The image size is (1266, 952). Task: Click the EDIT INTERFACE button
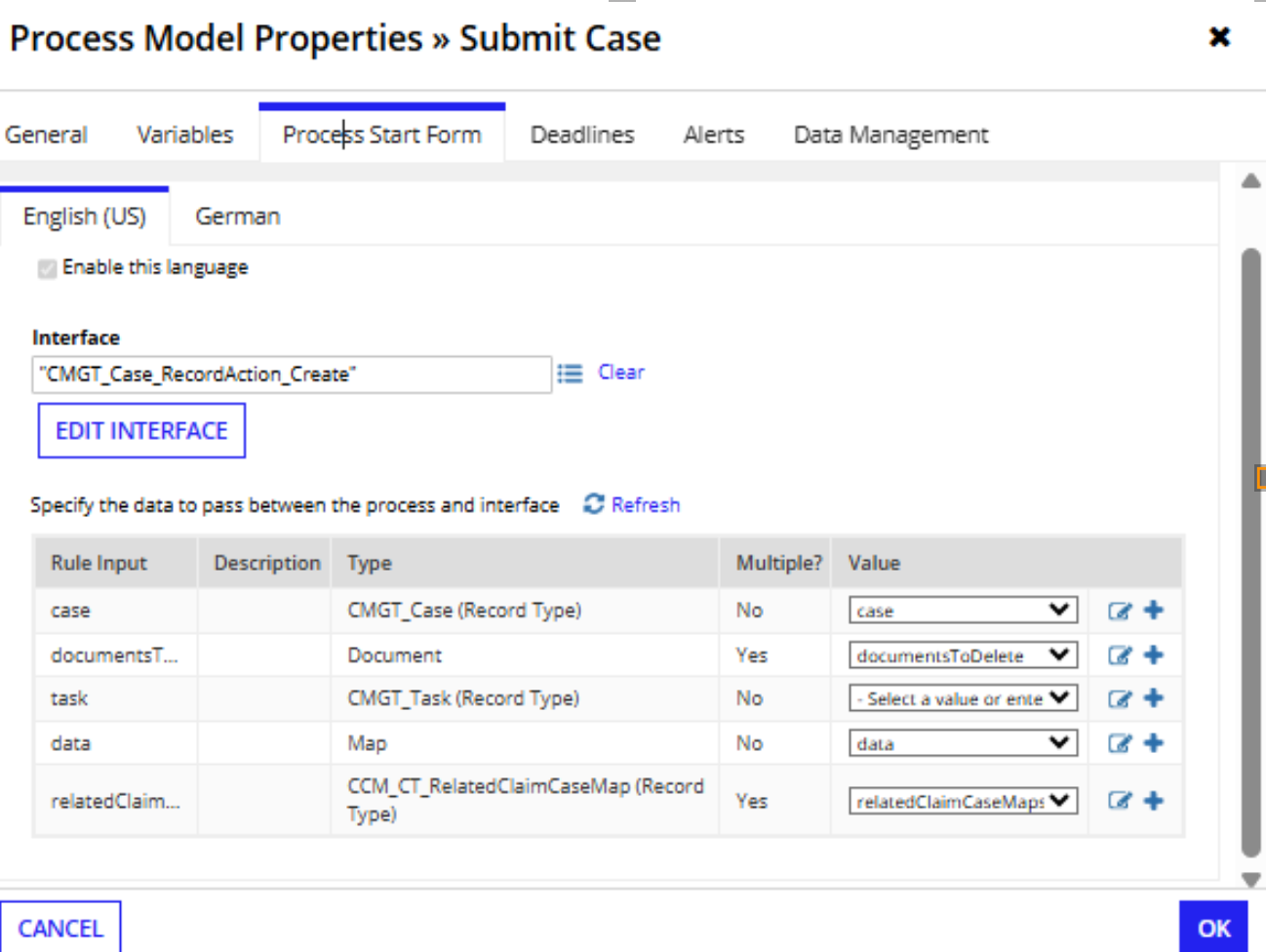click(141, 431)
